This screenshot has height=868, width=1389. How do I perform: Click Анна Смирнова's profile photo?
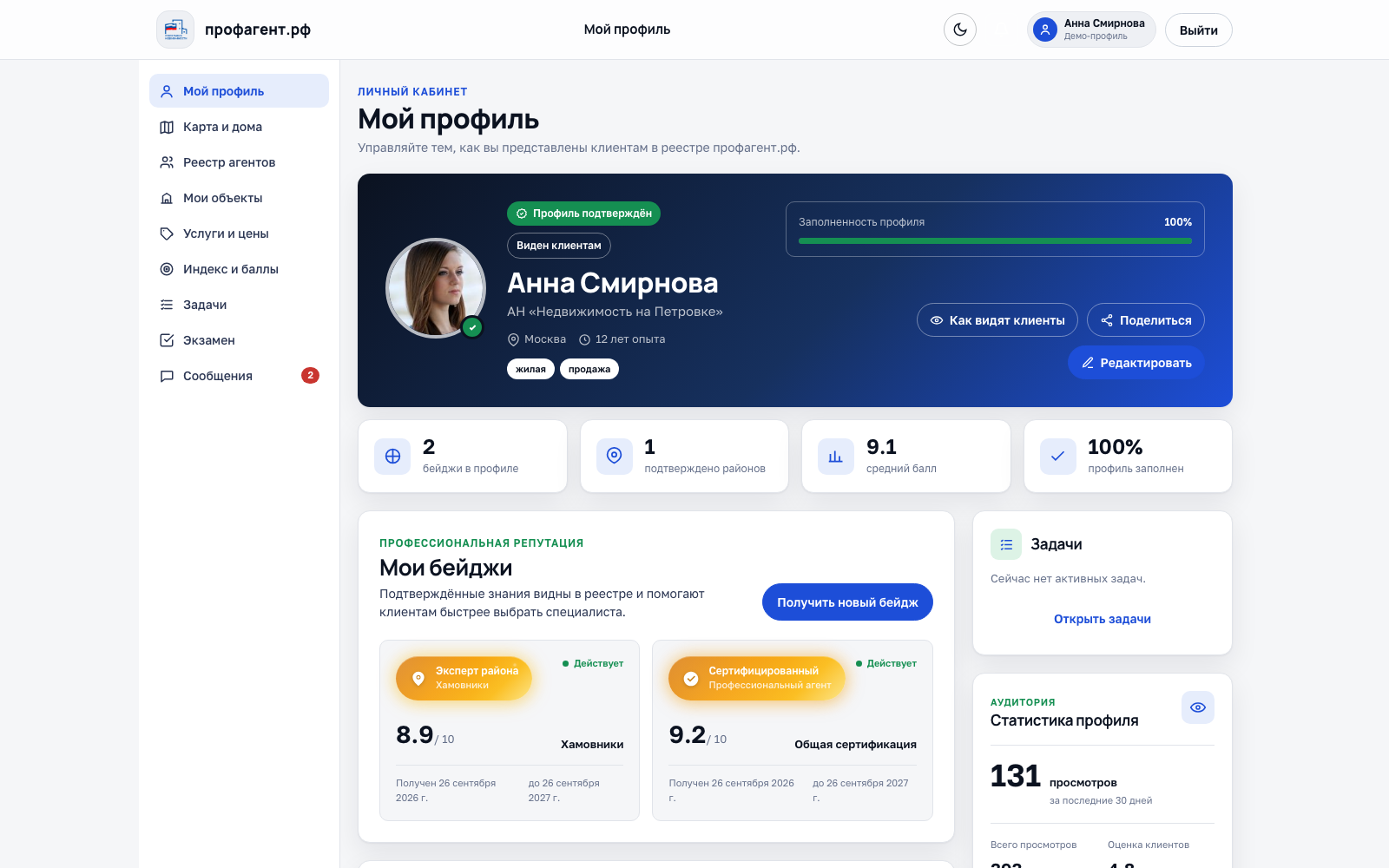point(436,288)
